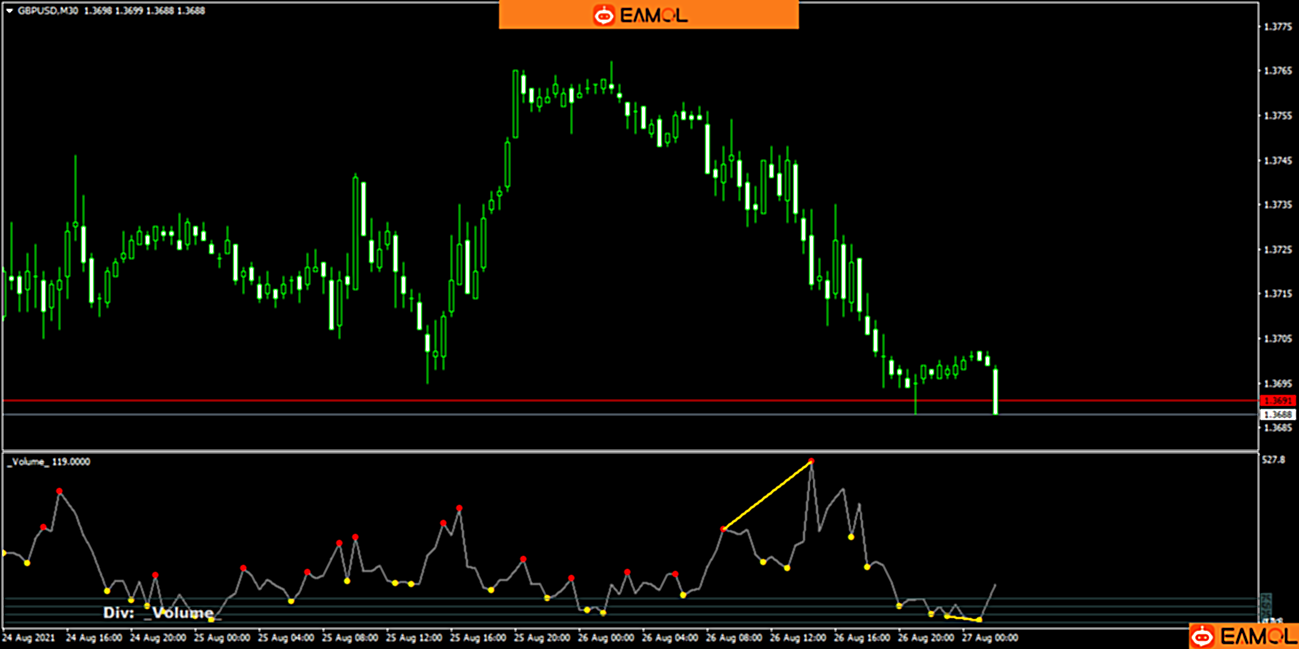Select the red 1.3691 price label
The width and height of the screenshot is (1299, 649).
click(1277, 401)
